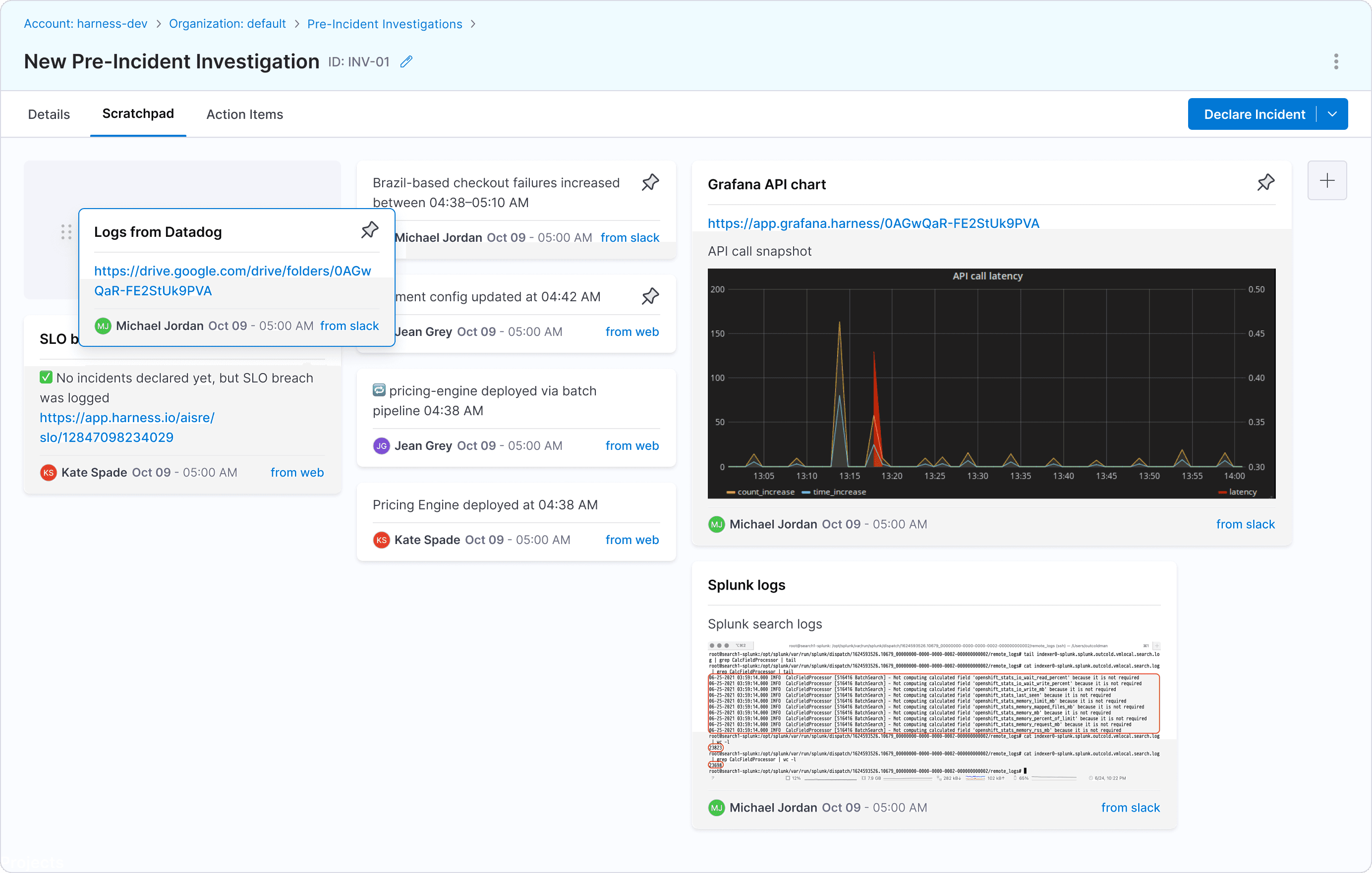The width and height of the screenshot is (1372, 873).
Task: Click the API call latency chart image
Action: 991,383
